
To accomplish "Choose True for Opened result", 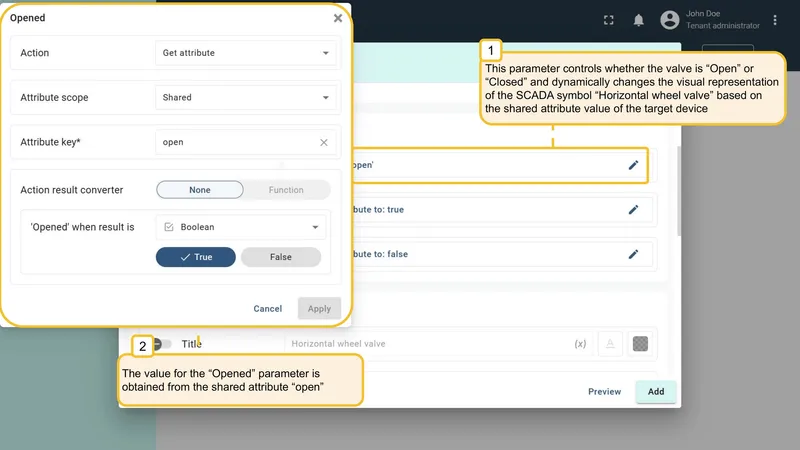I will (x=196, y=257).
